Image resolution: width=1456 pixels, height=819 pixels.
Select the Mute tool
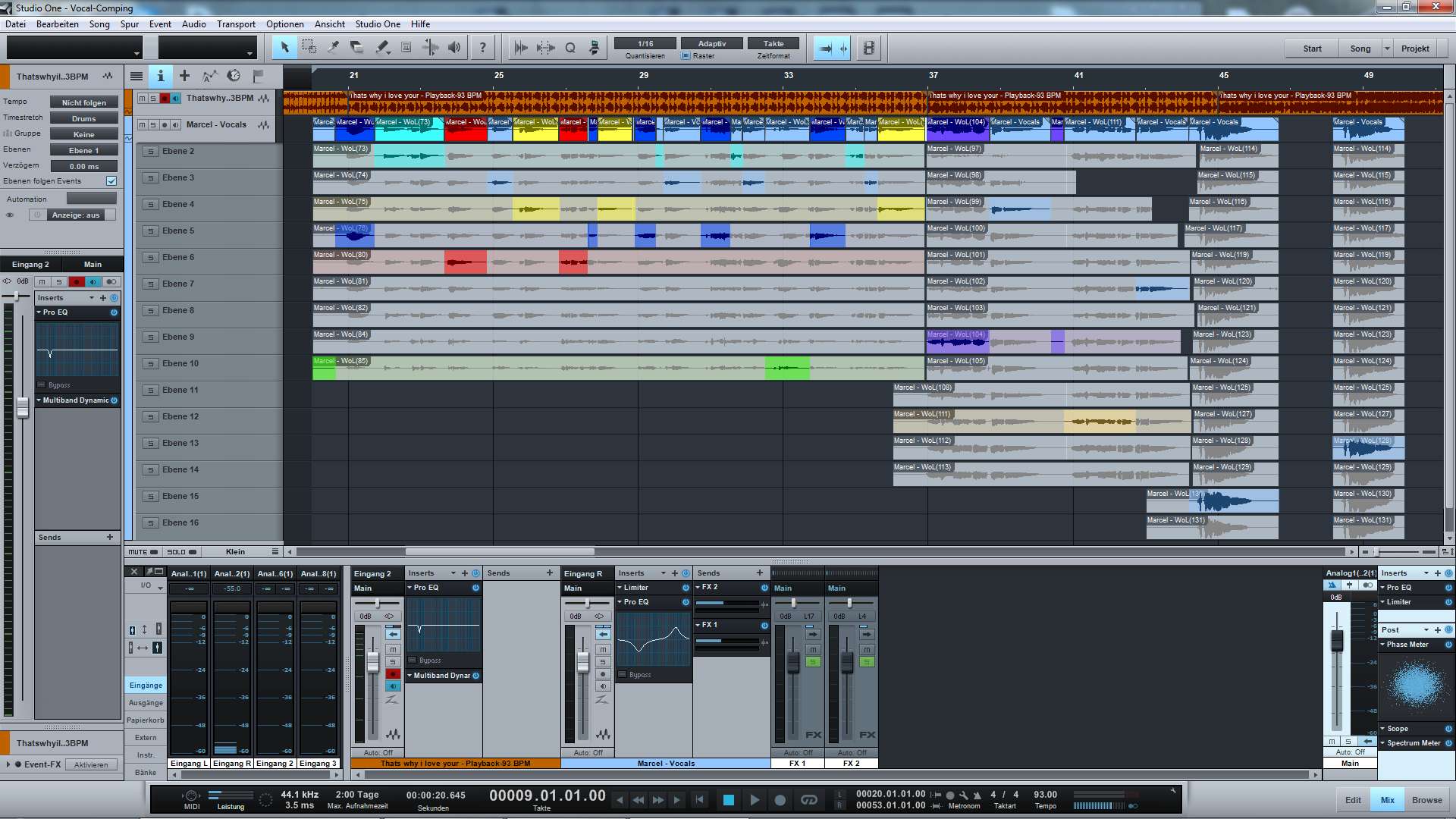[406, 48]
